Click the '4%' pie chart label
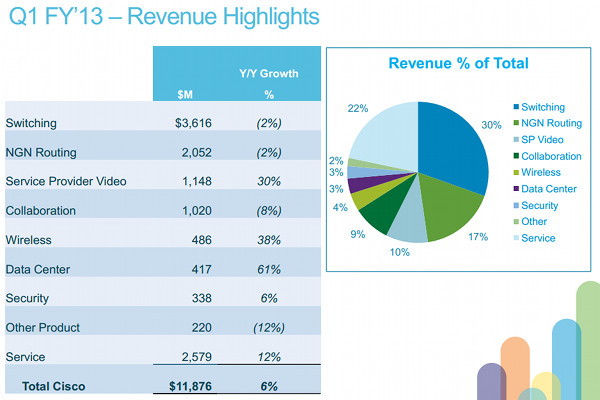The height and width of the screenshot is (400, 600). pos(340,207)
